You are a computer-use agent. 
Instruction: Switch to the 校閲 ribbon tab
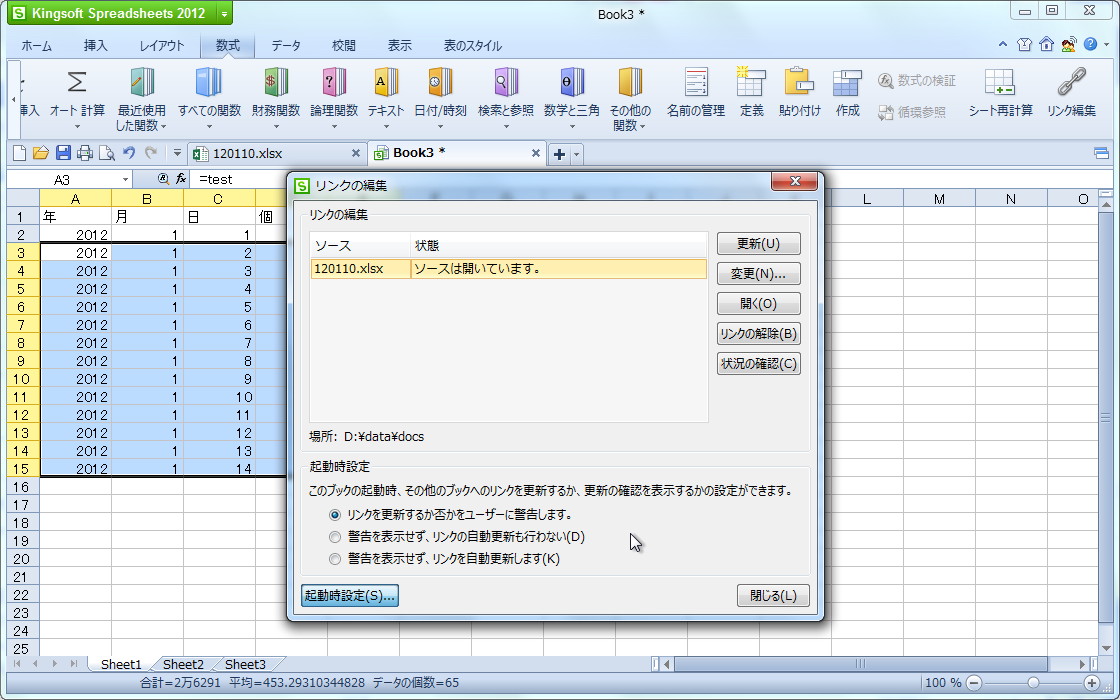pyautogui.click(x=344, y=46)
